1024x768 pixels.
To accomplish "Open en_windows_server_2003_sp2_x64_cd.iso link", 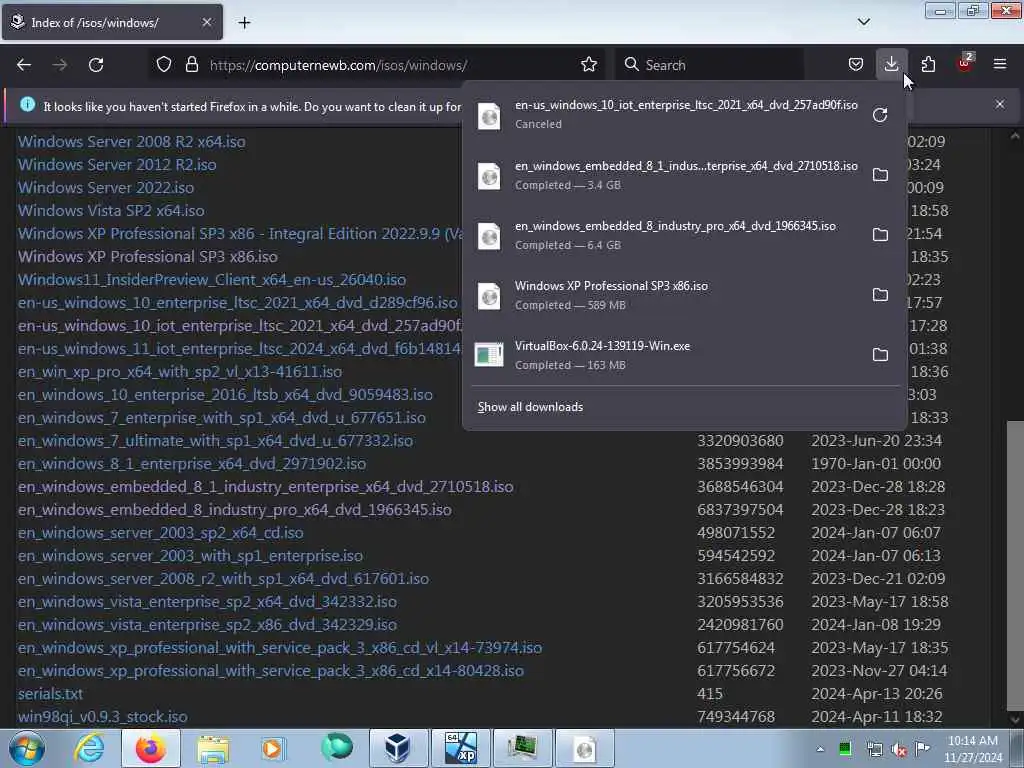I will tap(161, 533).
